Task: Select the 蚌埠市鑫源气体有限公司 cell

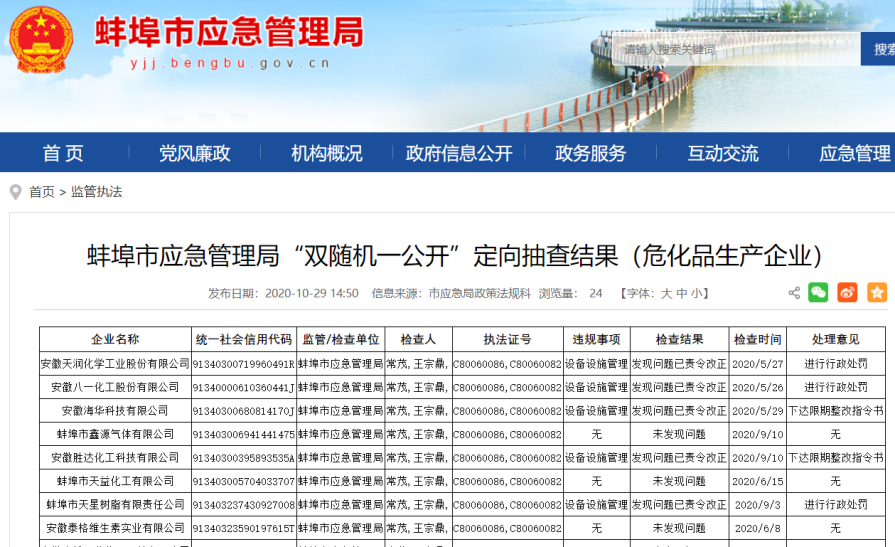Action: 115,434
